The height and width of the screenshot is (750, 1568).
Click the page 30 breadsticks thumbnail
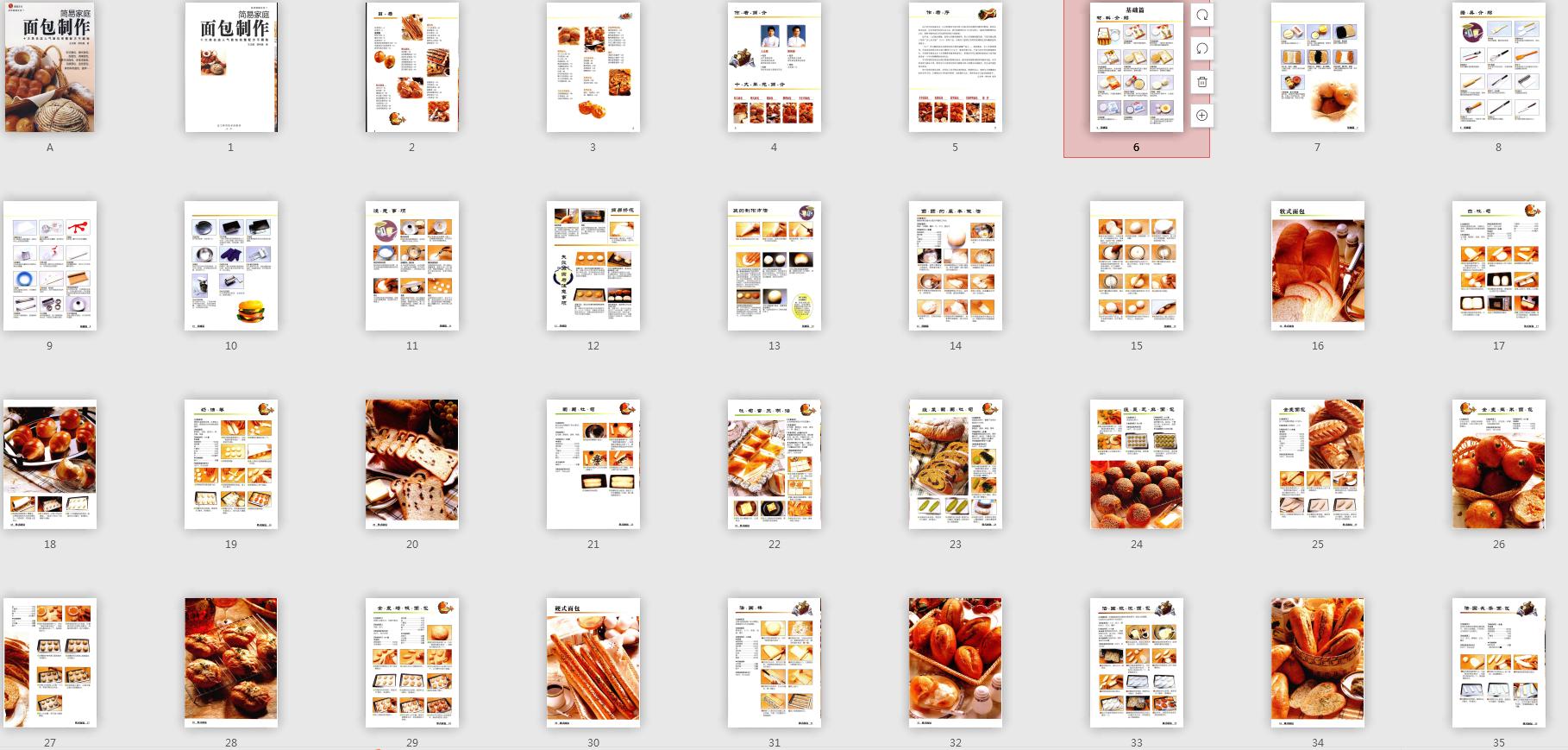tap(593, 662)
